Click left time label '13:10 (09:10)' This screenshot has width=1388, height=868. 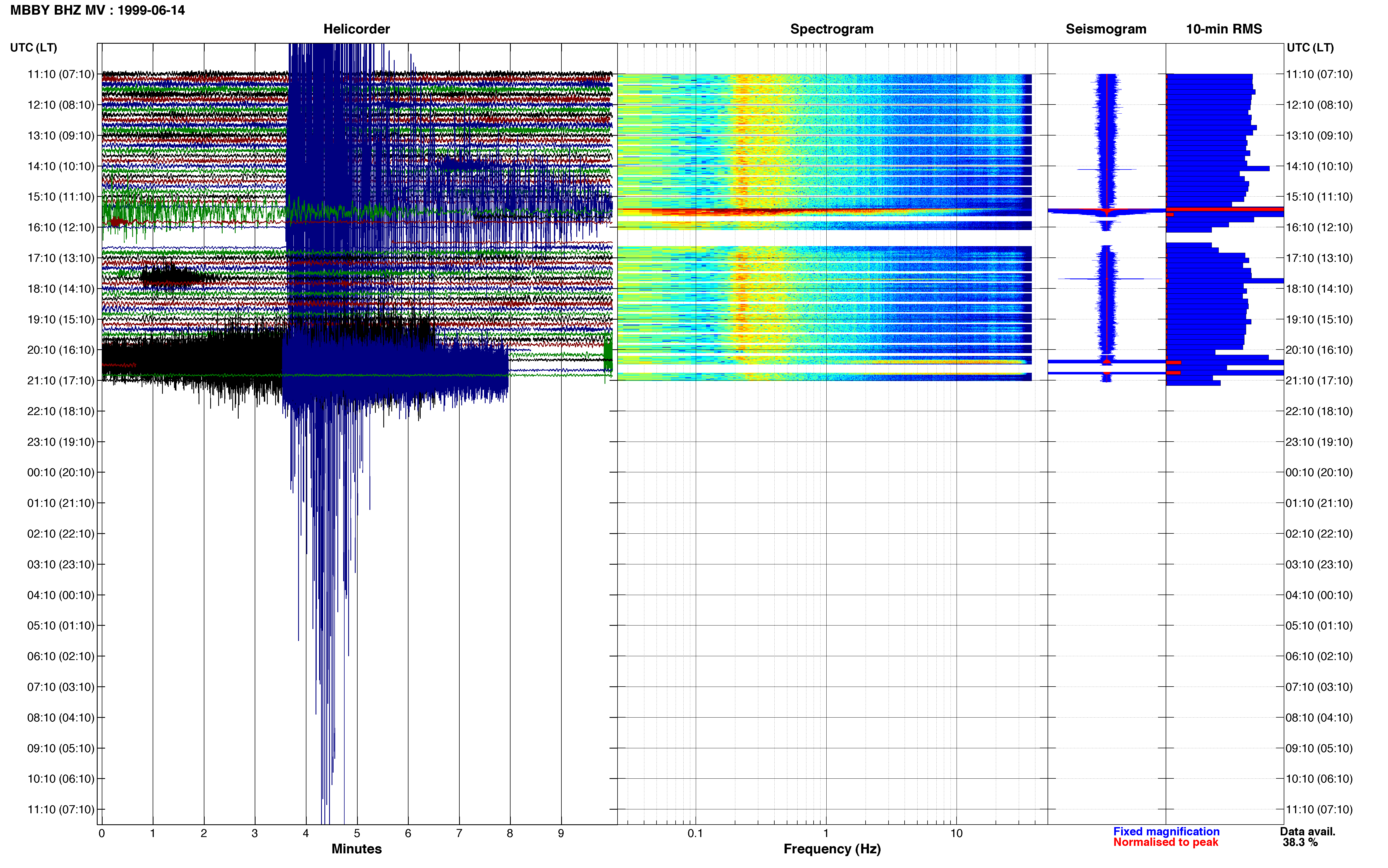click(61, 135)
